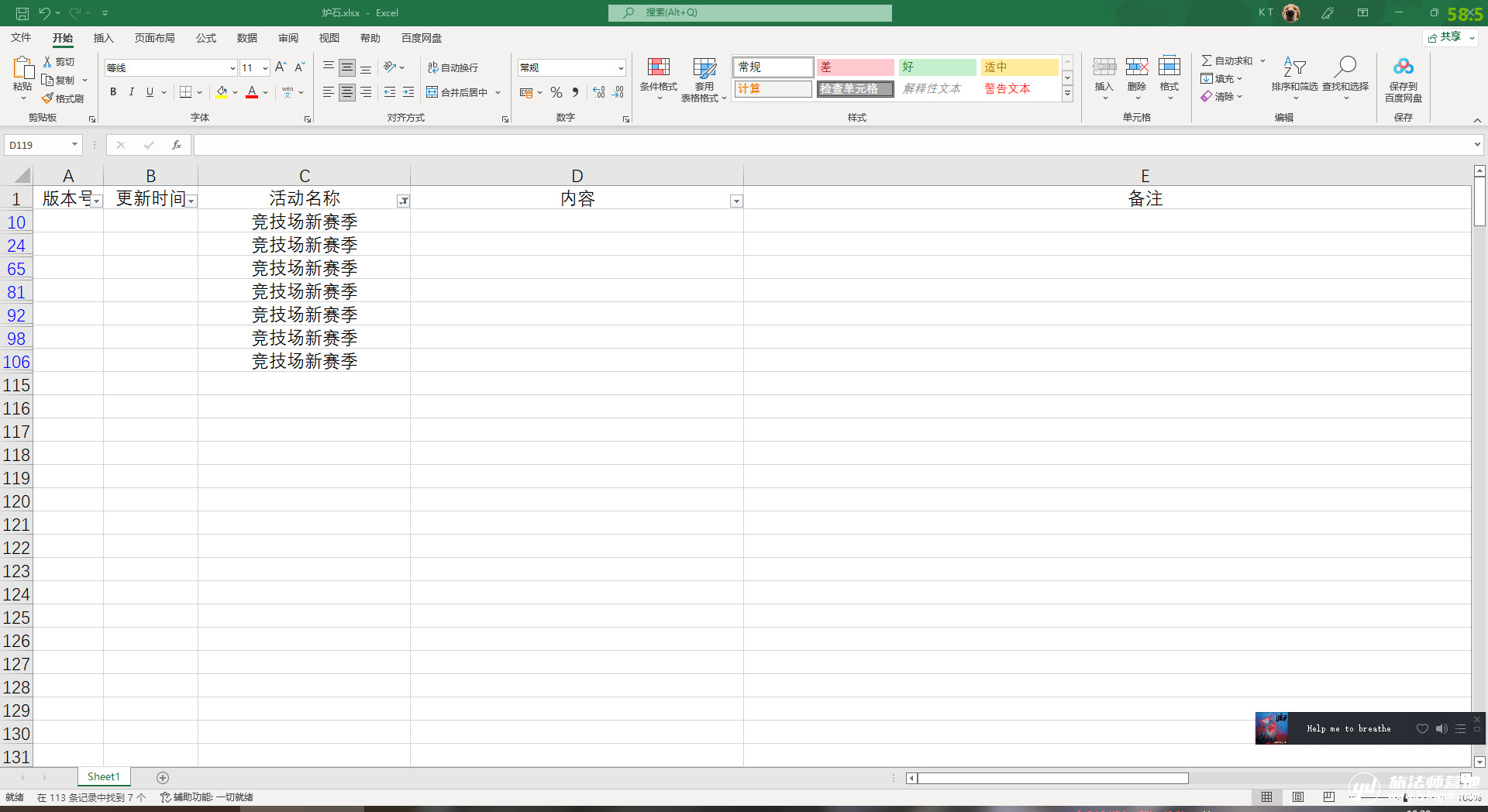Screen dimensions: 1488x812
Task: Click the Name Box showing D119
Action: click(x=39, y=145)
